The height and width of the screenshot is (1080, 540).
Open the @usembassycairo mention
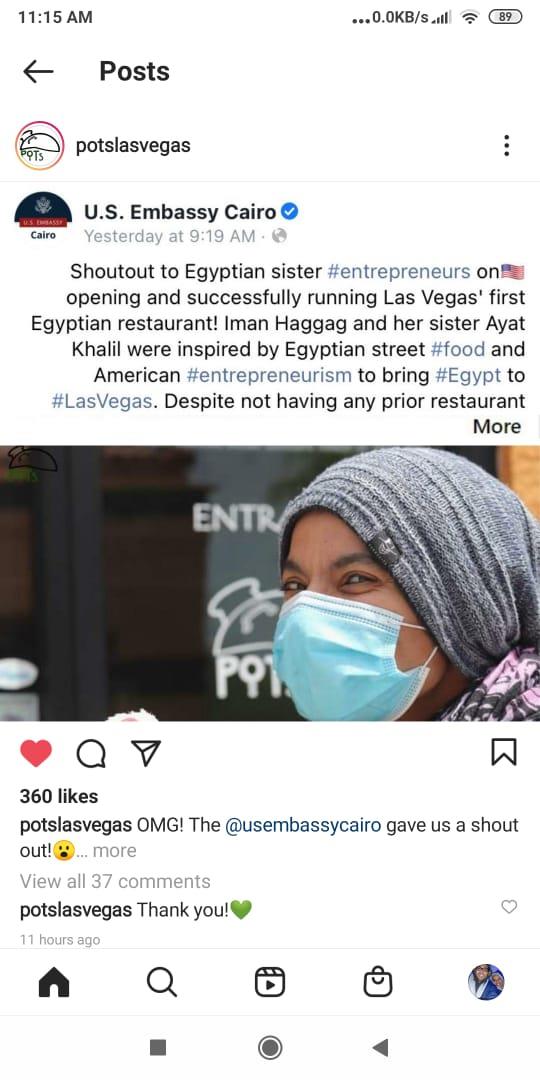[303, 825]
